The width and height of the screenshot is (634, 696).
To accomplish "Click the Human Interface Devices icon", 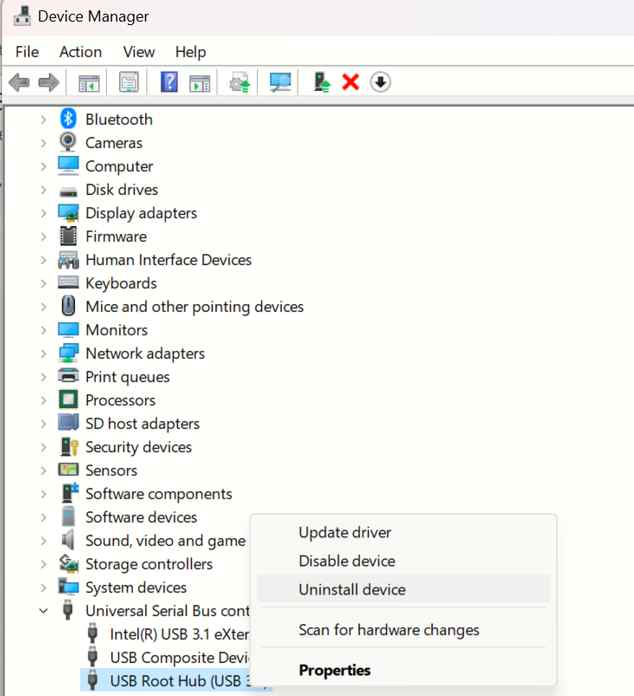I will [x=68, y=260].
